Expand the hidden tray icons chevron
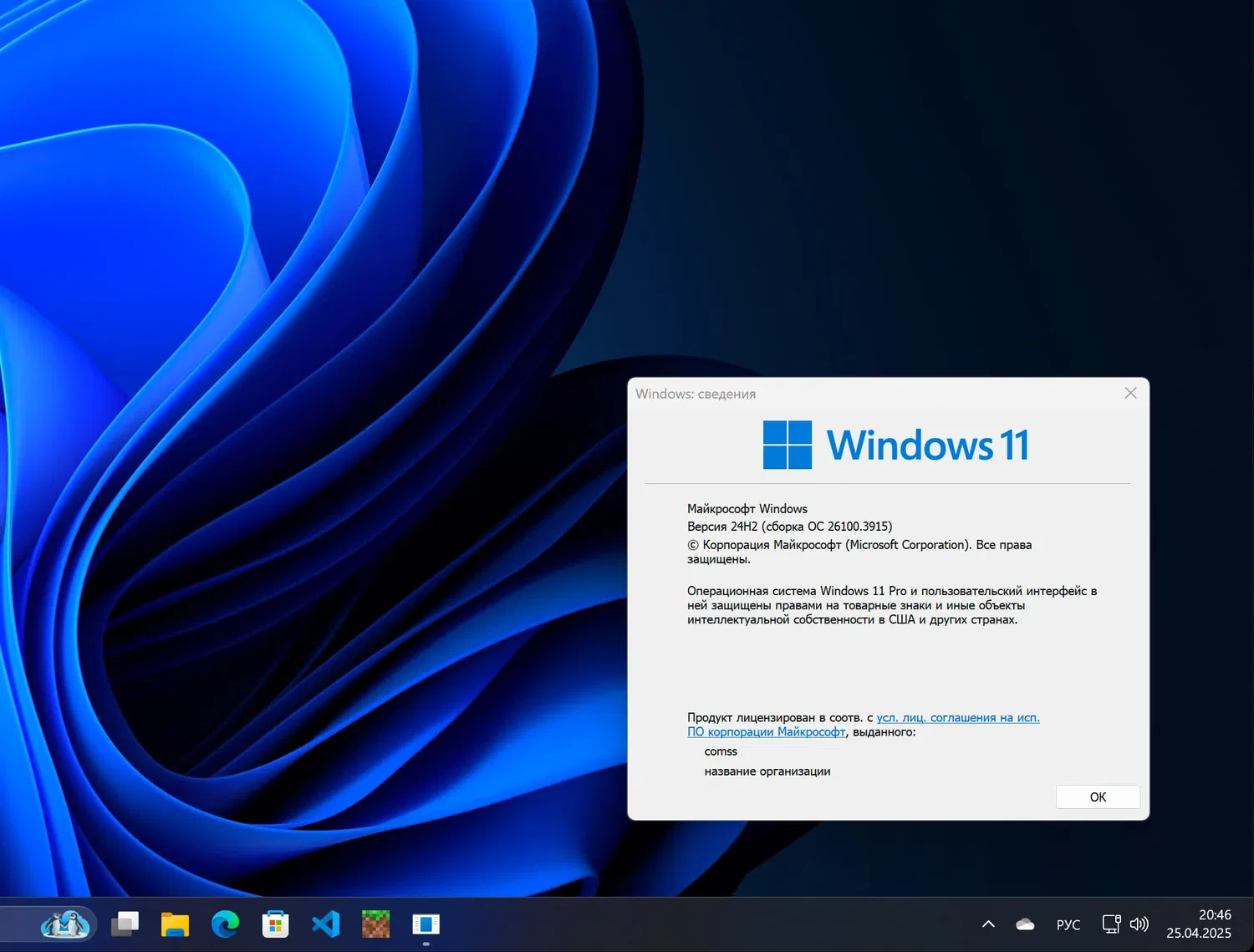1254x952 pixels. click(x=987, y=924)
